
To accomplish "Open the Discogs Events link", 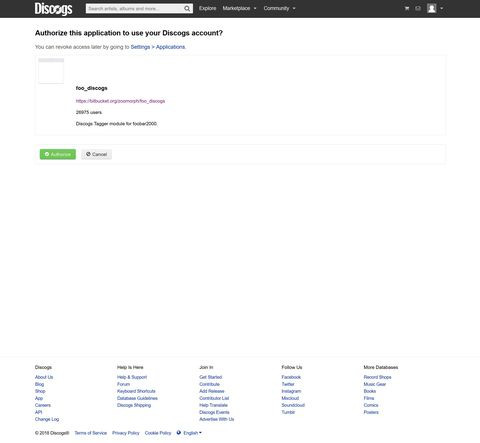I will click(214, 412).
